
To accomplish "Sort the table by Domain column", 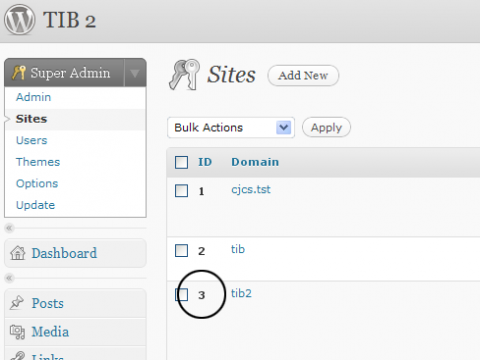I will (255, 162).
